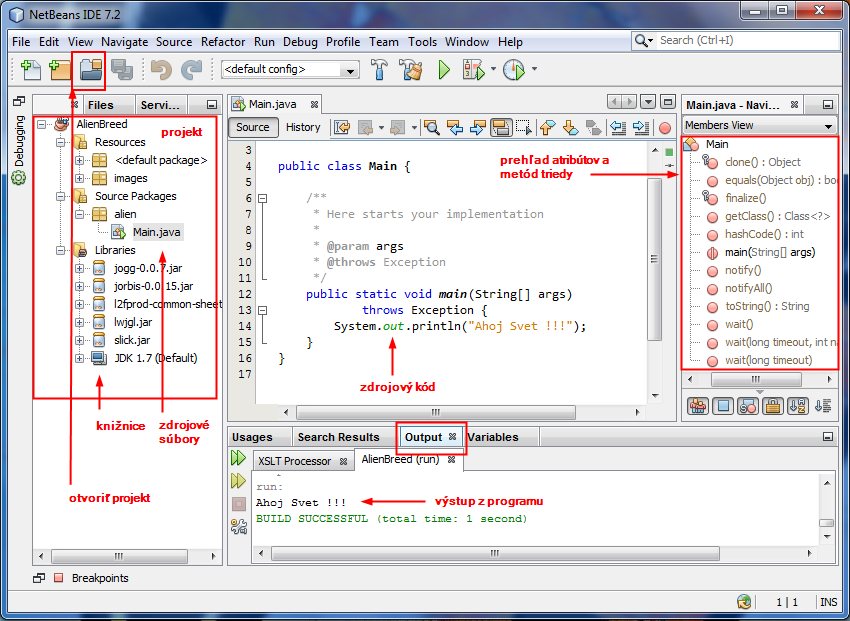Toggle Sort by Name in Navigator
The width and height of the screenshot is (850, 621).
tap(797, 406)
